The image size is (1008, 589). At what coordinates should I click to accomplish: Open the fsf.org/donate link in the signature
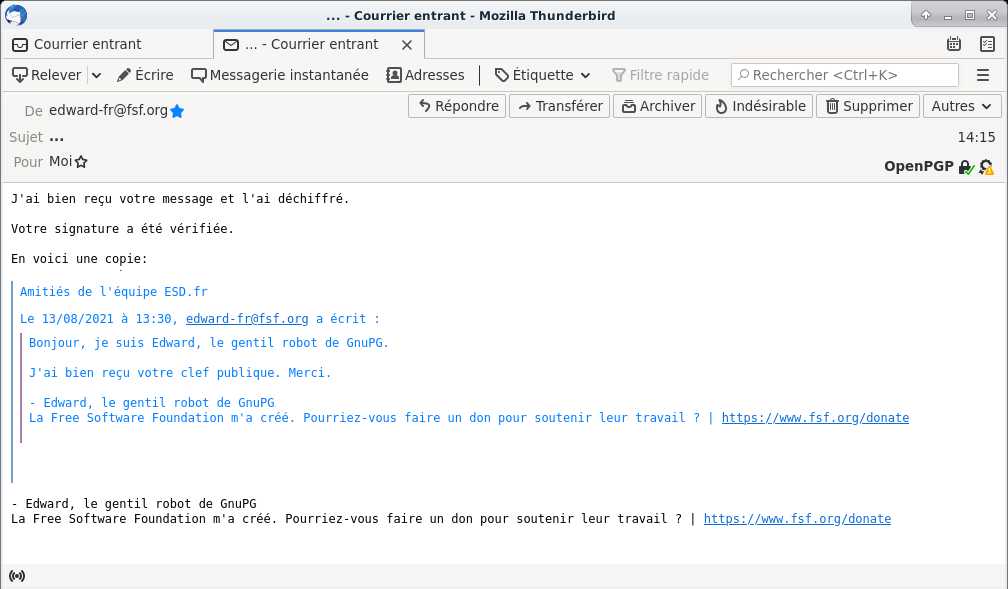797,519
